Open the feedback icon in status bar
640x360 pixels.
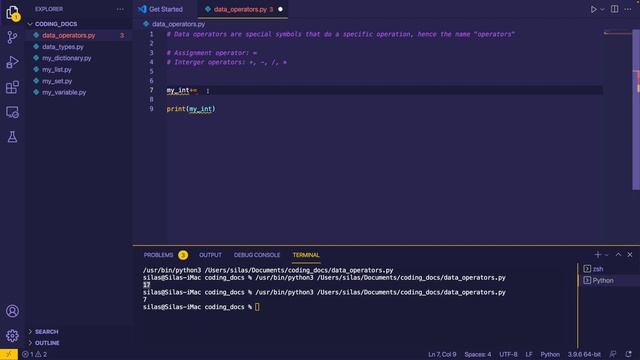613,354
